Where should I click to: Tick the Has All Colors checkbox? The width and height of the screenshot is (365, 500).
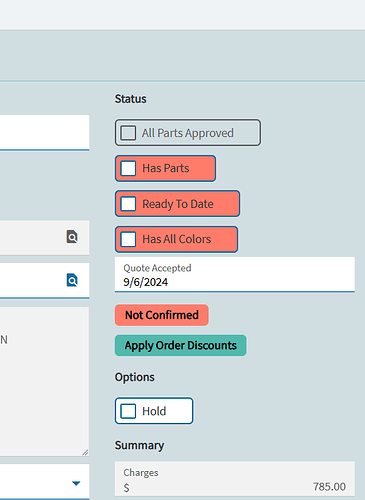coord(128,239)
